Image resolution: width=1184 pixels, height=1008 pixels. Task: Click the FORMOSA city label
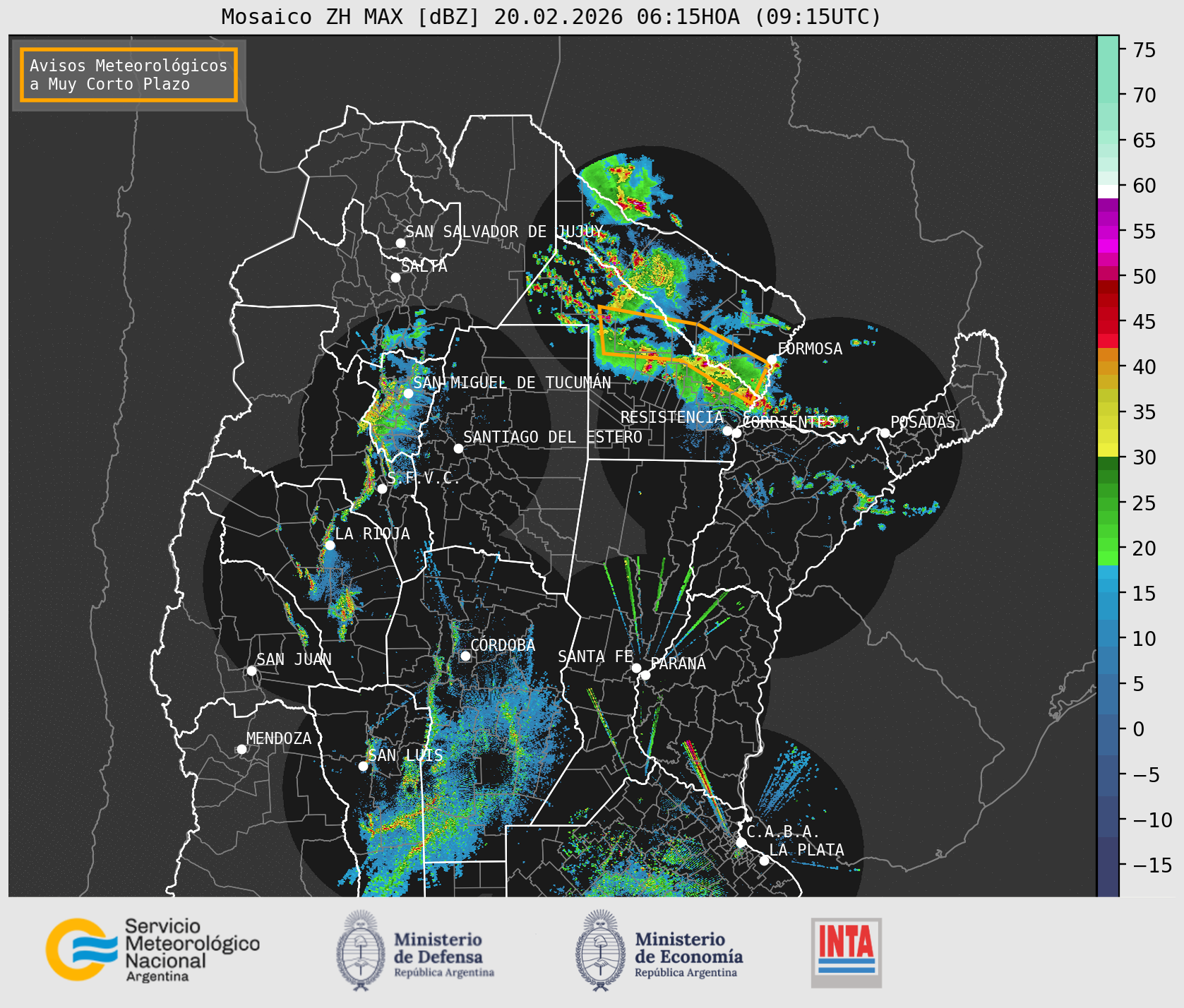(810, 349)
